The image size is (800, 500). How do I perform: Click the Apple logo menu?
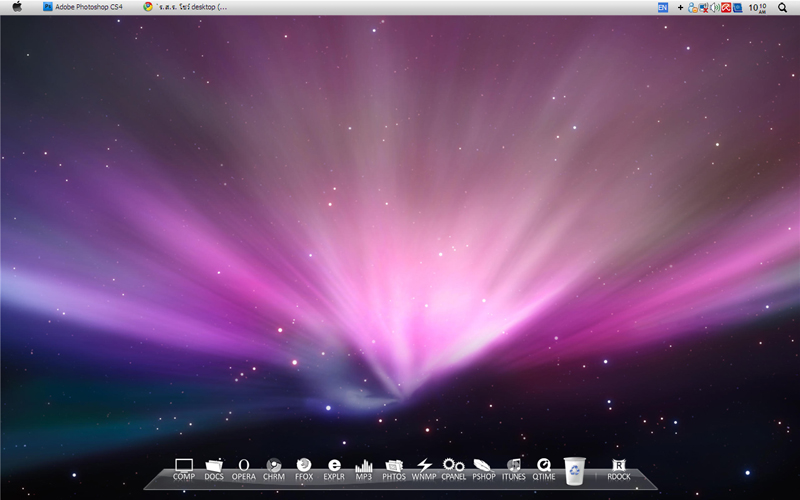point(17,7)
